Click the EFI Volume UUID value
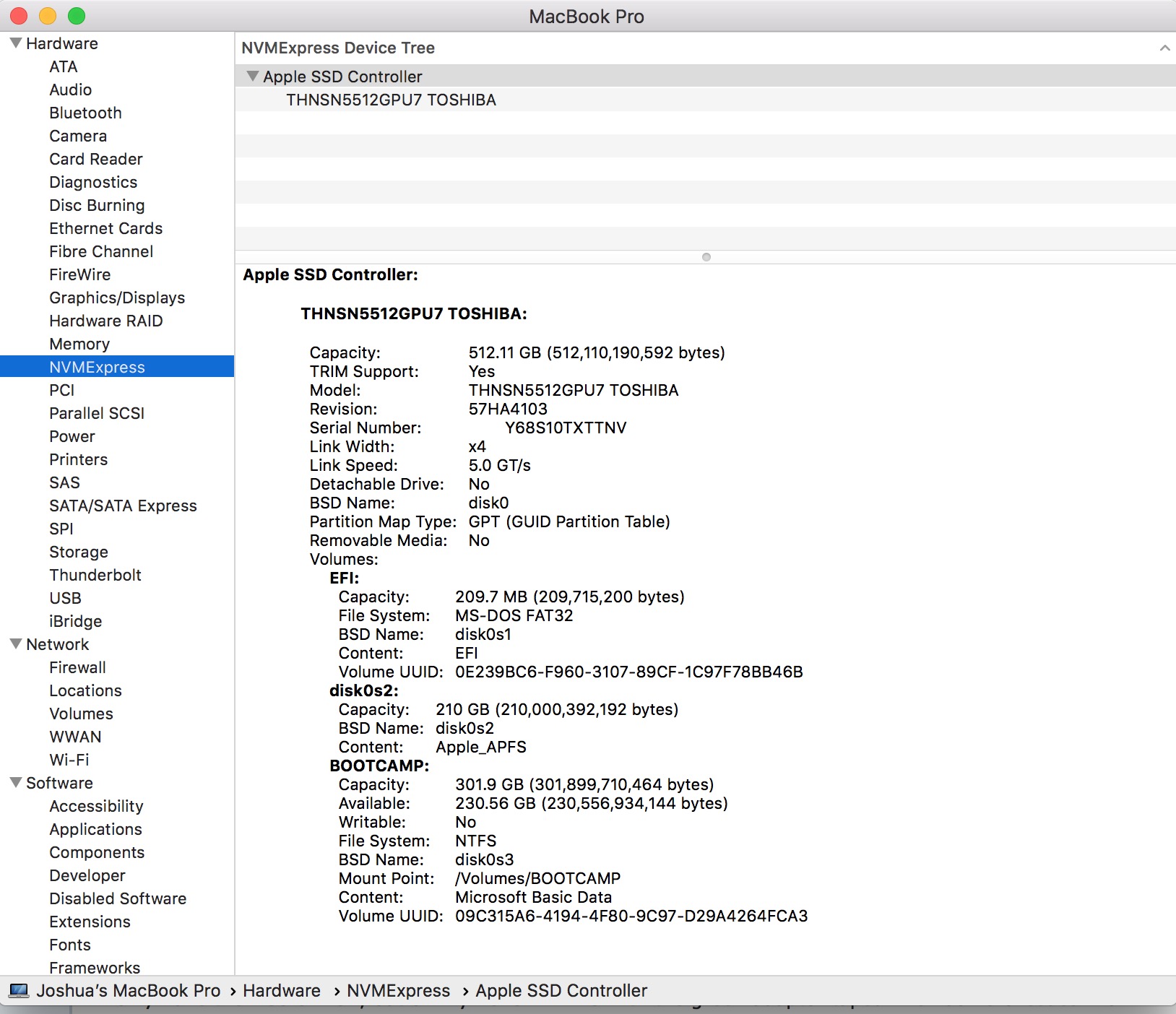1176x1014 pixels. (x=629, y=672)
